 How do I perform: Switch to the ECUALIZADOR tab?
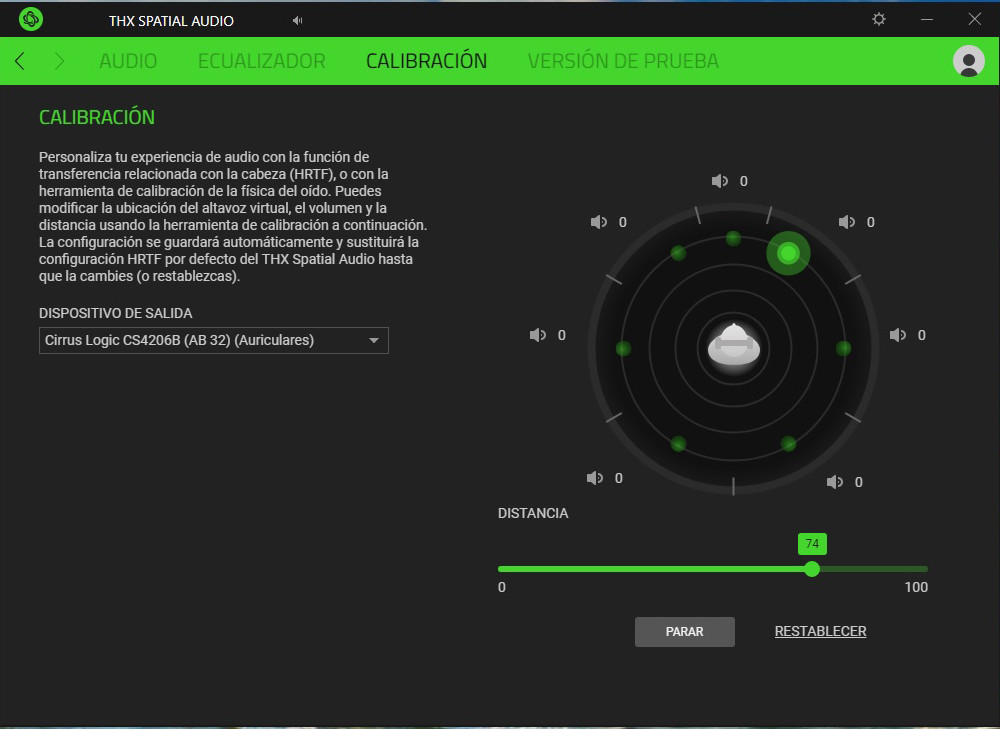(261, 61)
